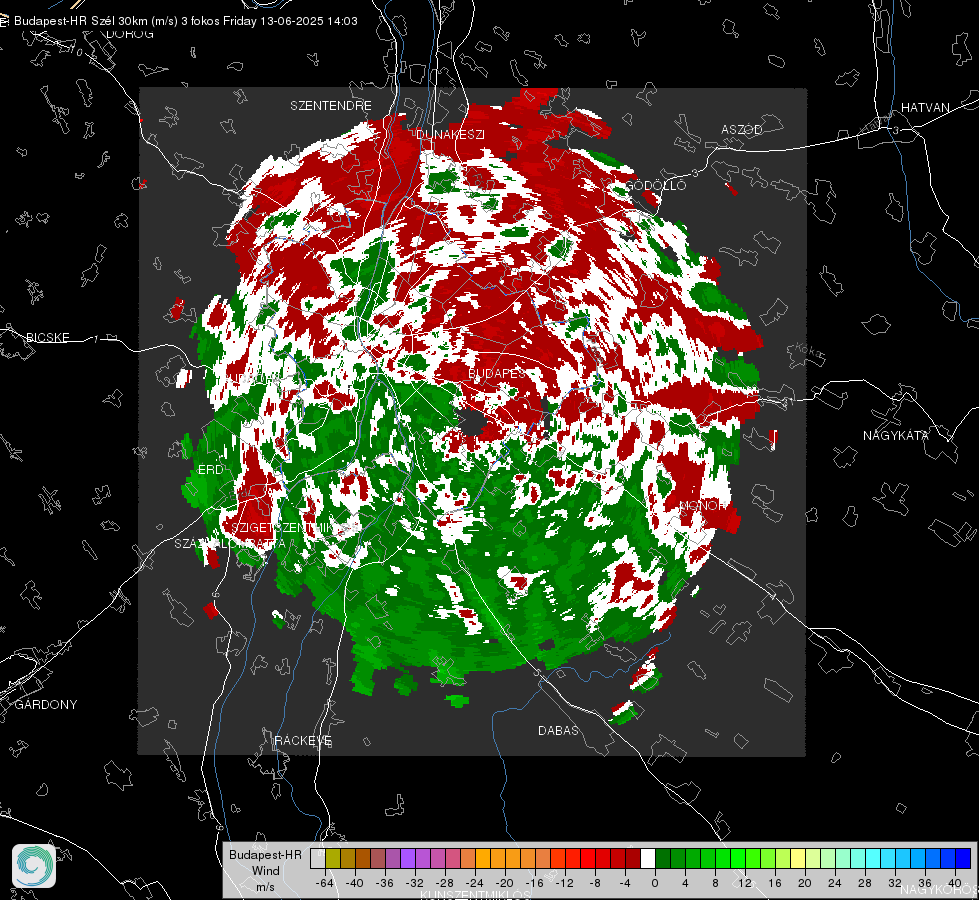Click the -64 value on the legend scale

point(325,883)
